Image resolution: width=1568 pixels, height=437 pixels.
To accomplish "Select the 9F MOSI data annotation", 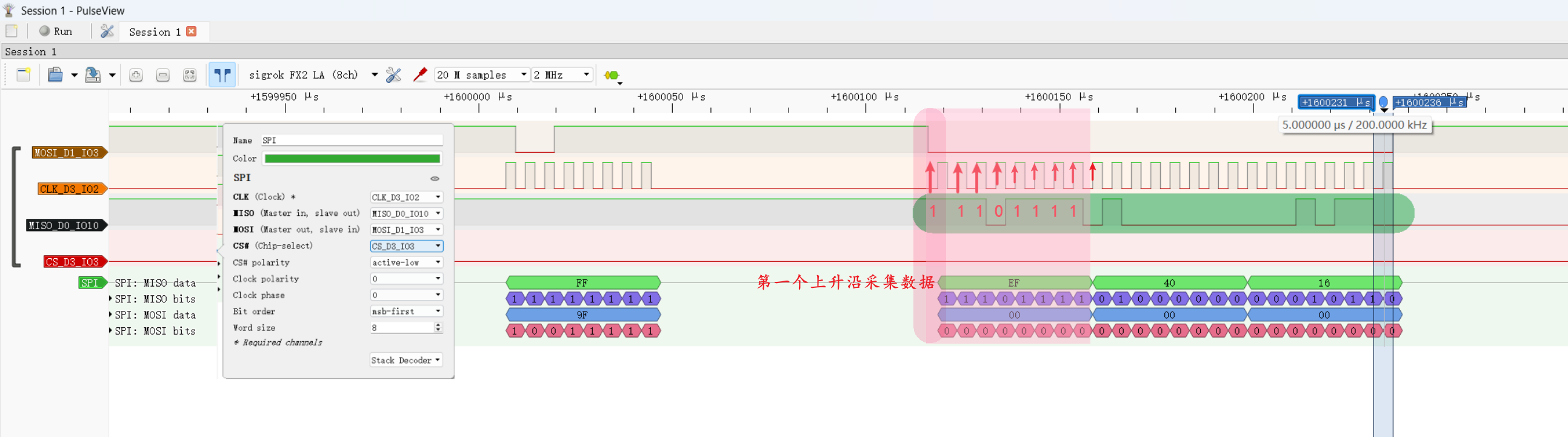I will (x=582, y=315).
